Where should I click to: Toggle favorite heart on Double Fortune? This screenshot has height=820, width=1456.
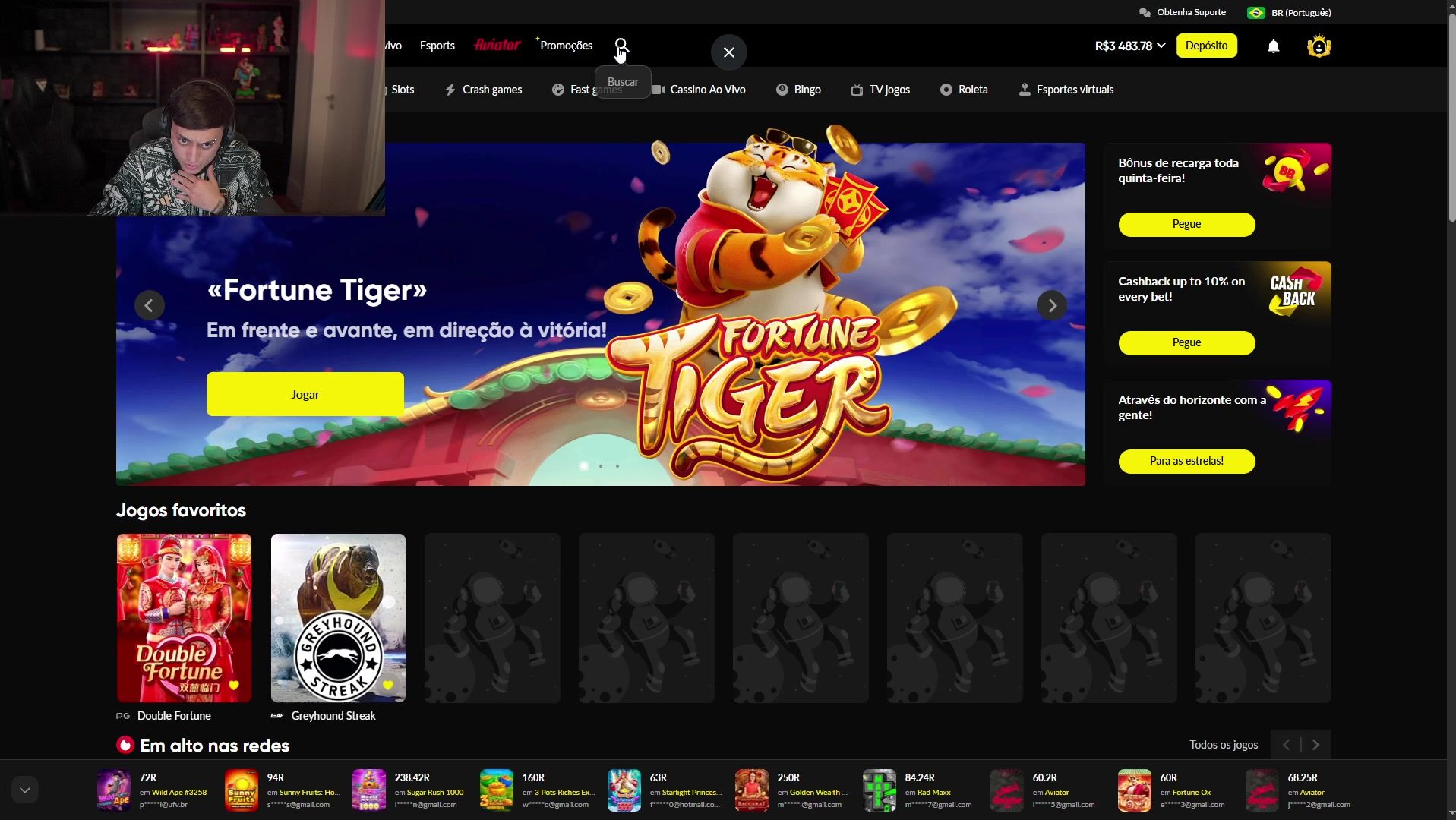tap(234, 685)
